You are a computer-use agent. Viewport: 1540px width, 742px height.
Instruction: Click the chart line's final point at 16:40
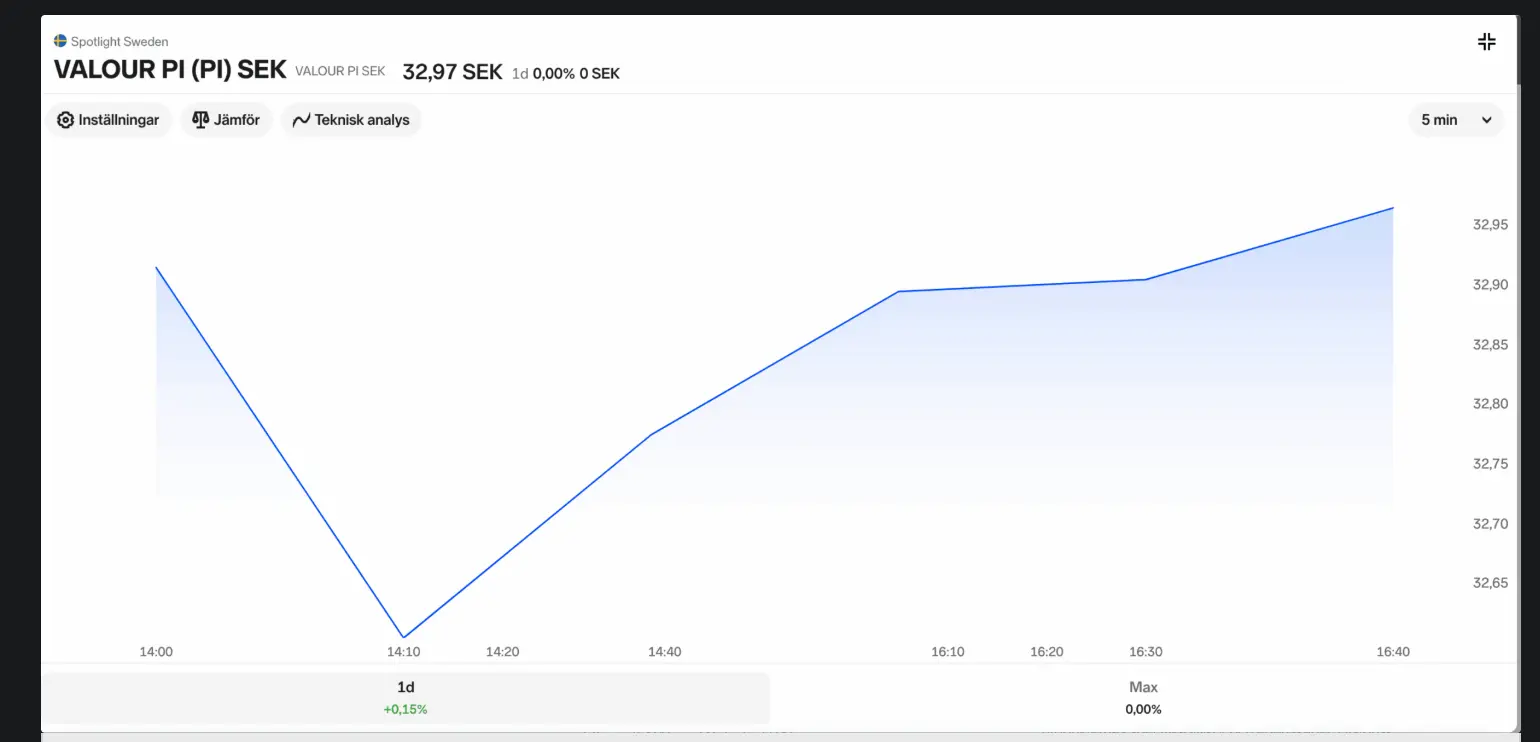tap(1393, 208)
